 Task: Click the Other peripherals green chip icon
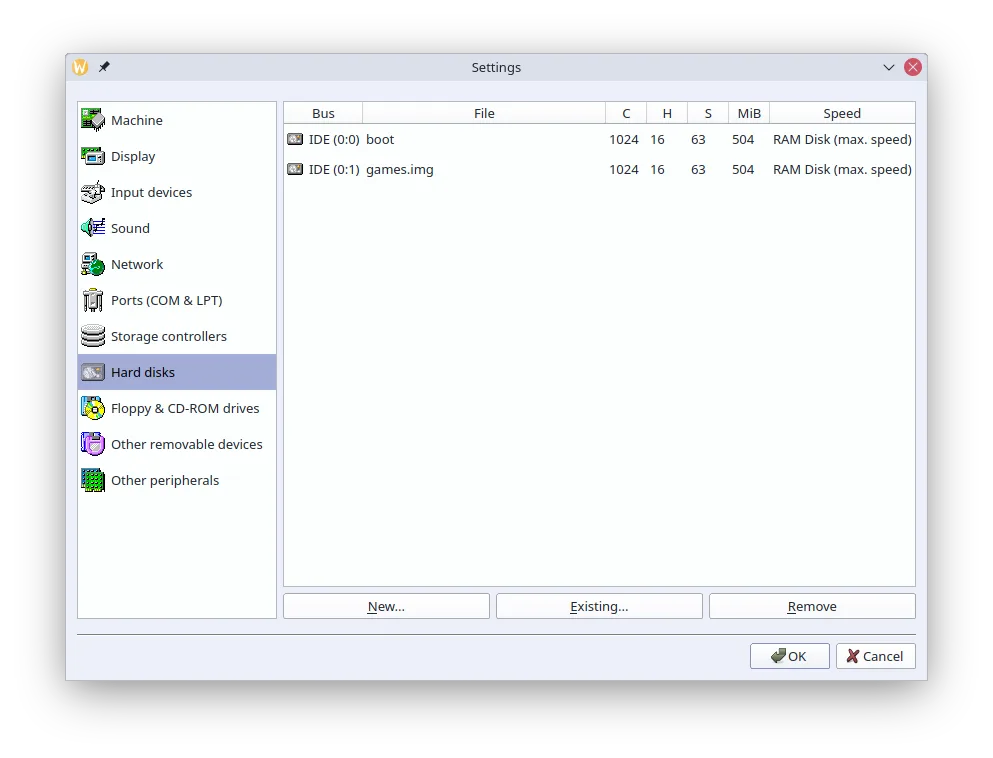(93, 480)
